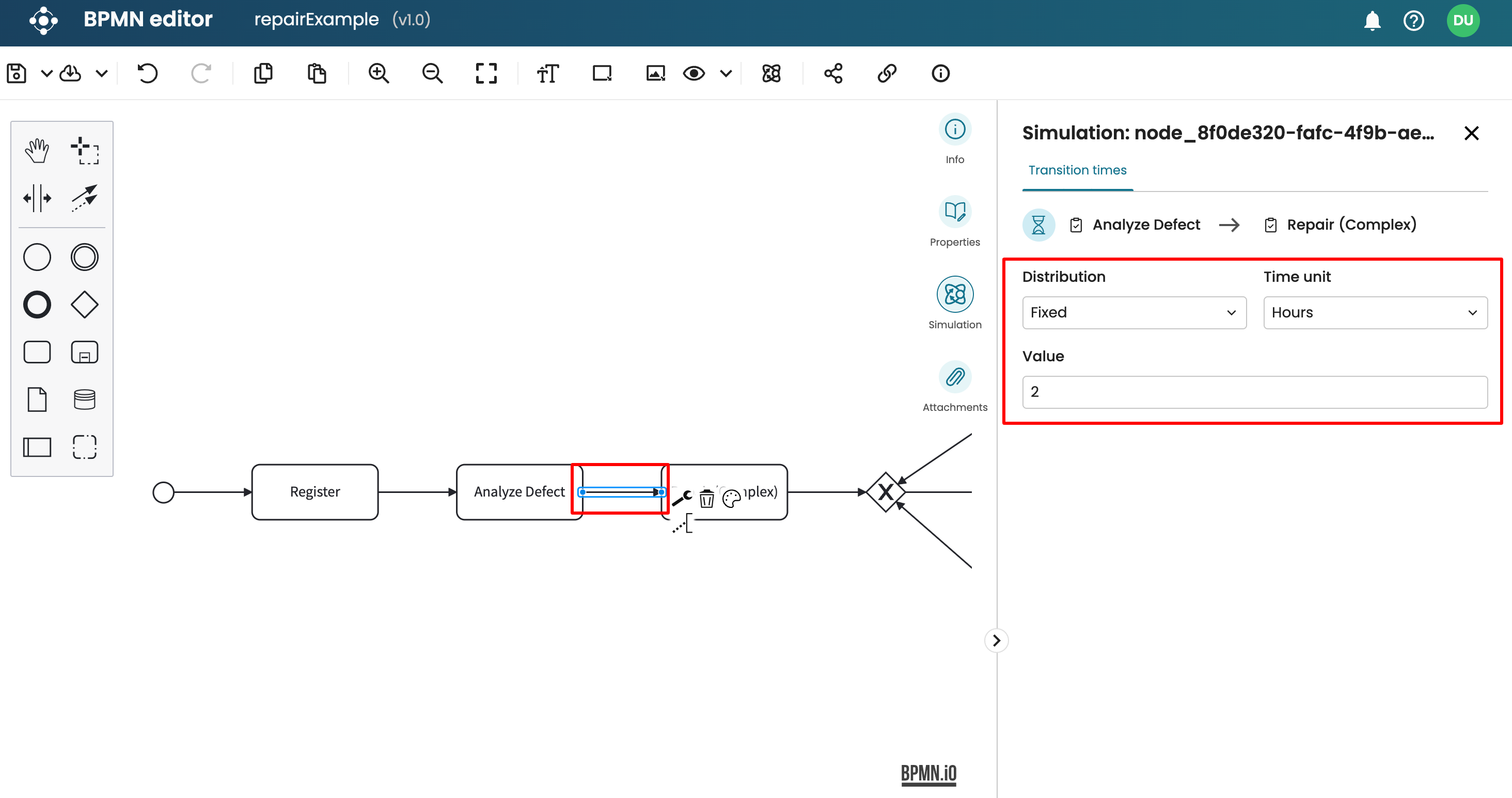The width and height of the screenshot is (1512, 798).
Task: Select the hand tool in palette
Action: pyautogui.click(x=37, y=151)
